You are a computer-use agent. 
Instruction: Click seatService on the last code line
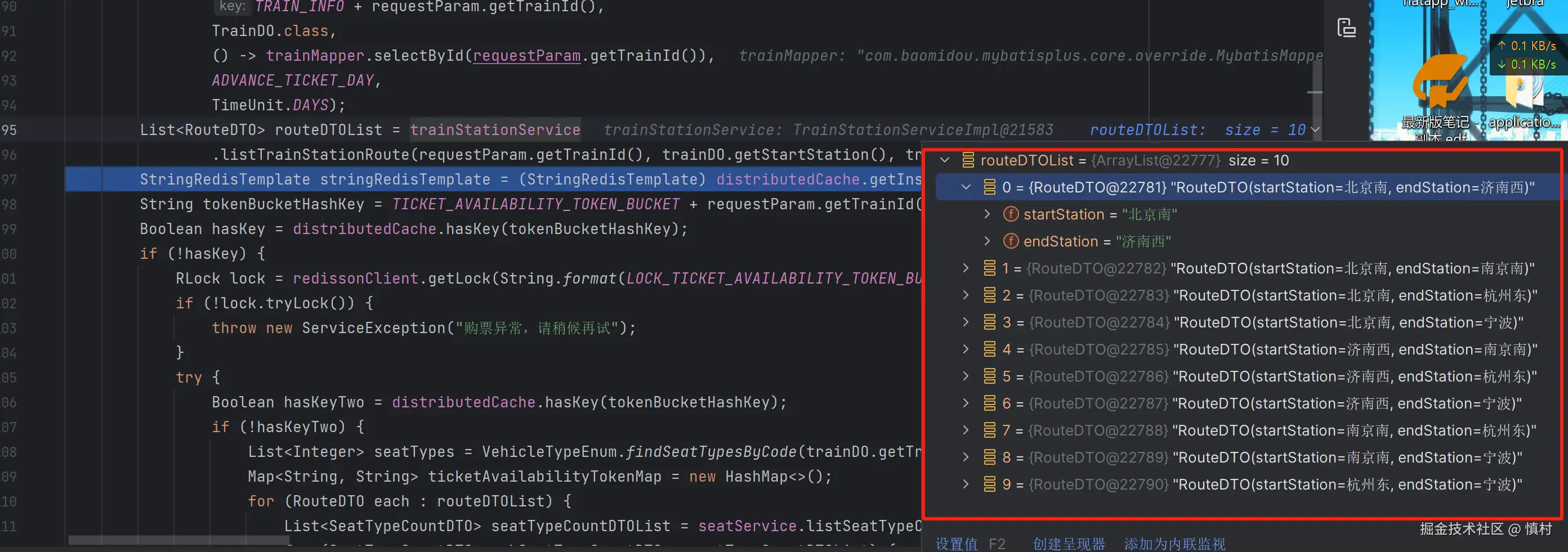tap(748, 526)
